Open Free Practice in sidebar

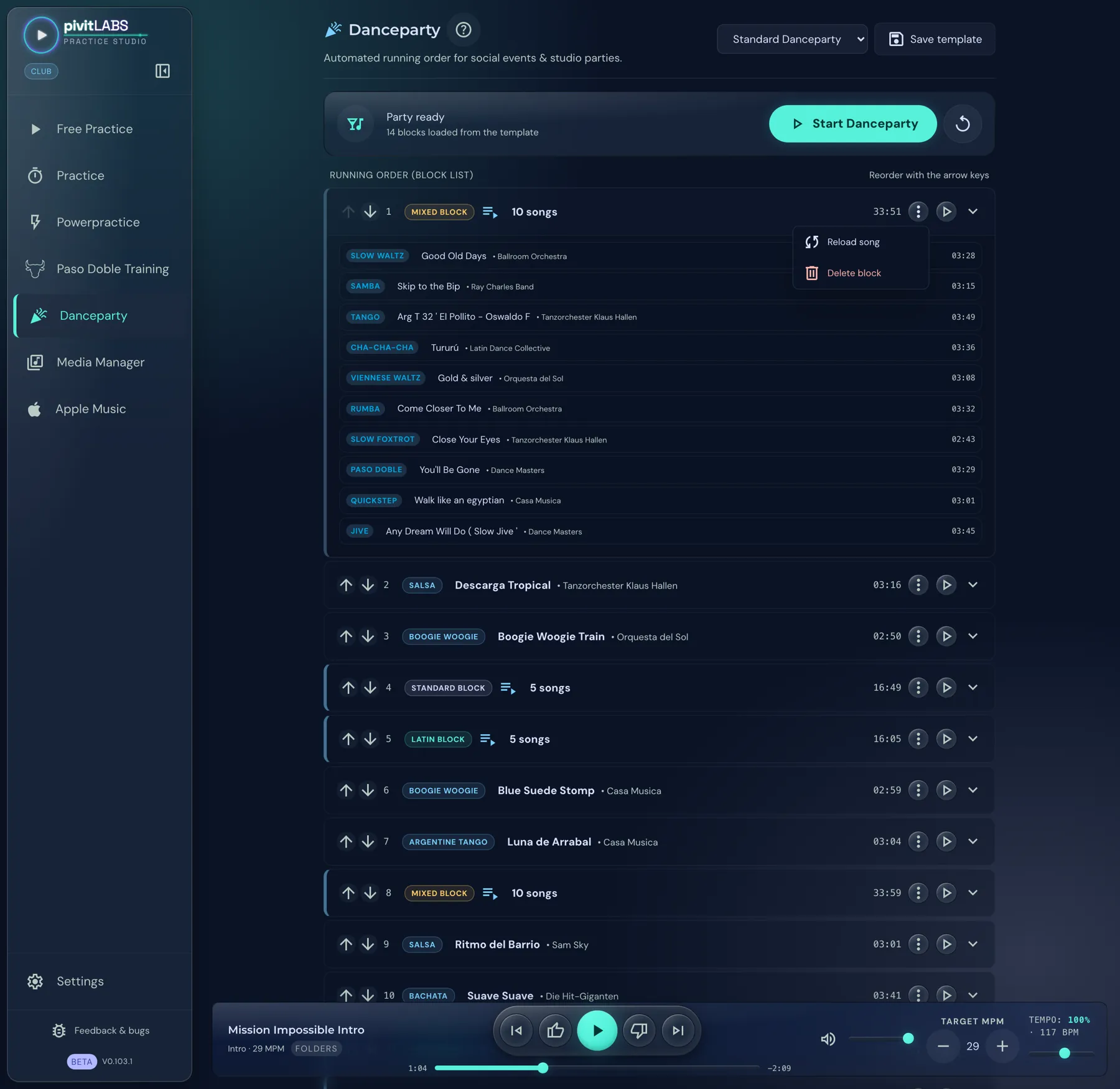[x=101, y=129]
